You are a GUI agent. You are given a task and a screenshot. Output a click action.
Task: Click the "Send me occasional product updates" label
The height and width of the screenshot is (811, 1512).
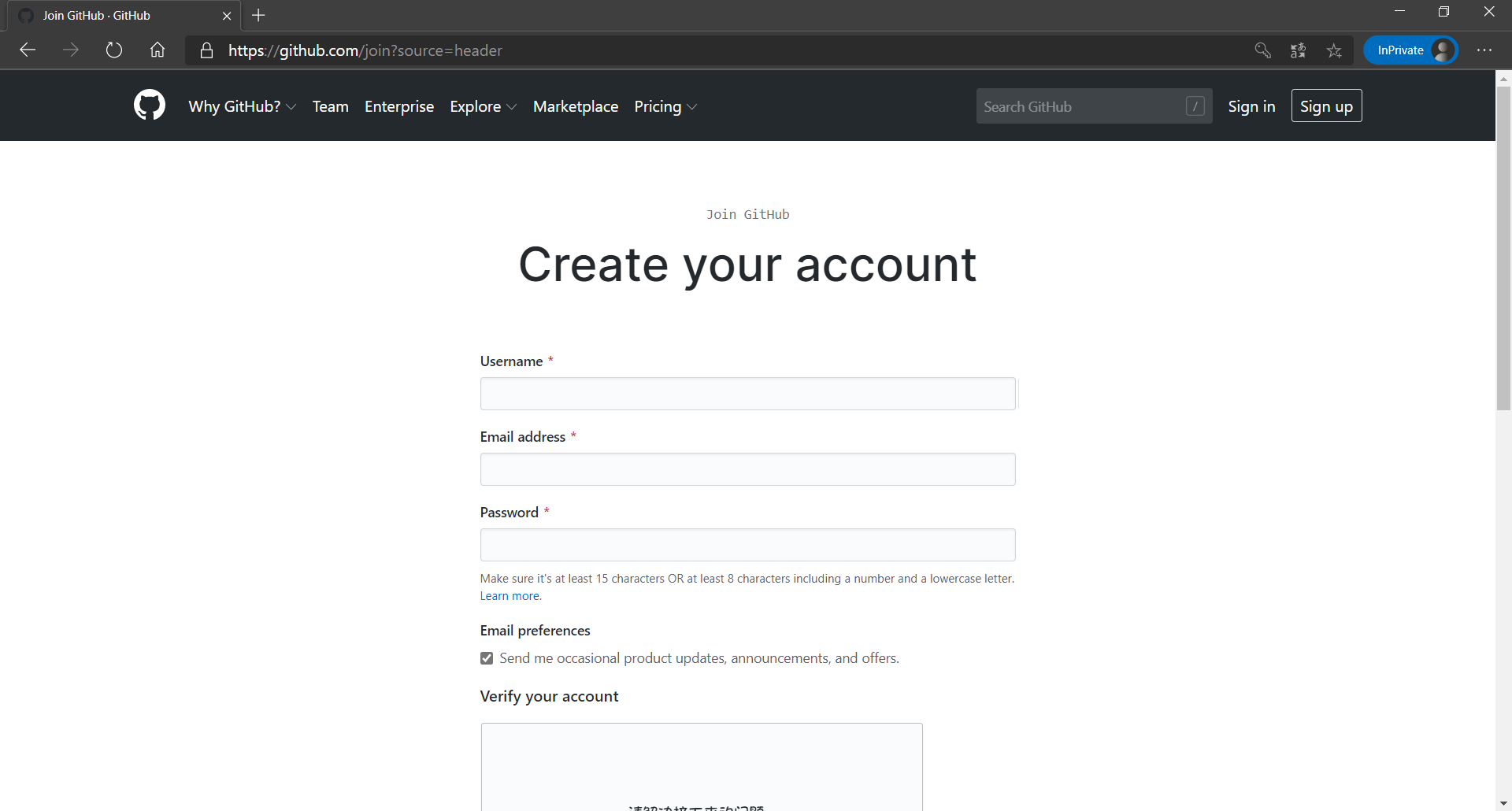[x=699, y=658]
